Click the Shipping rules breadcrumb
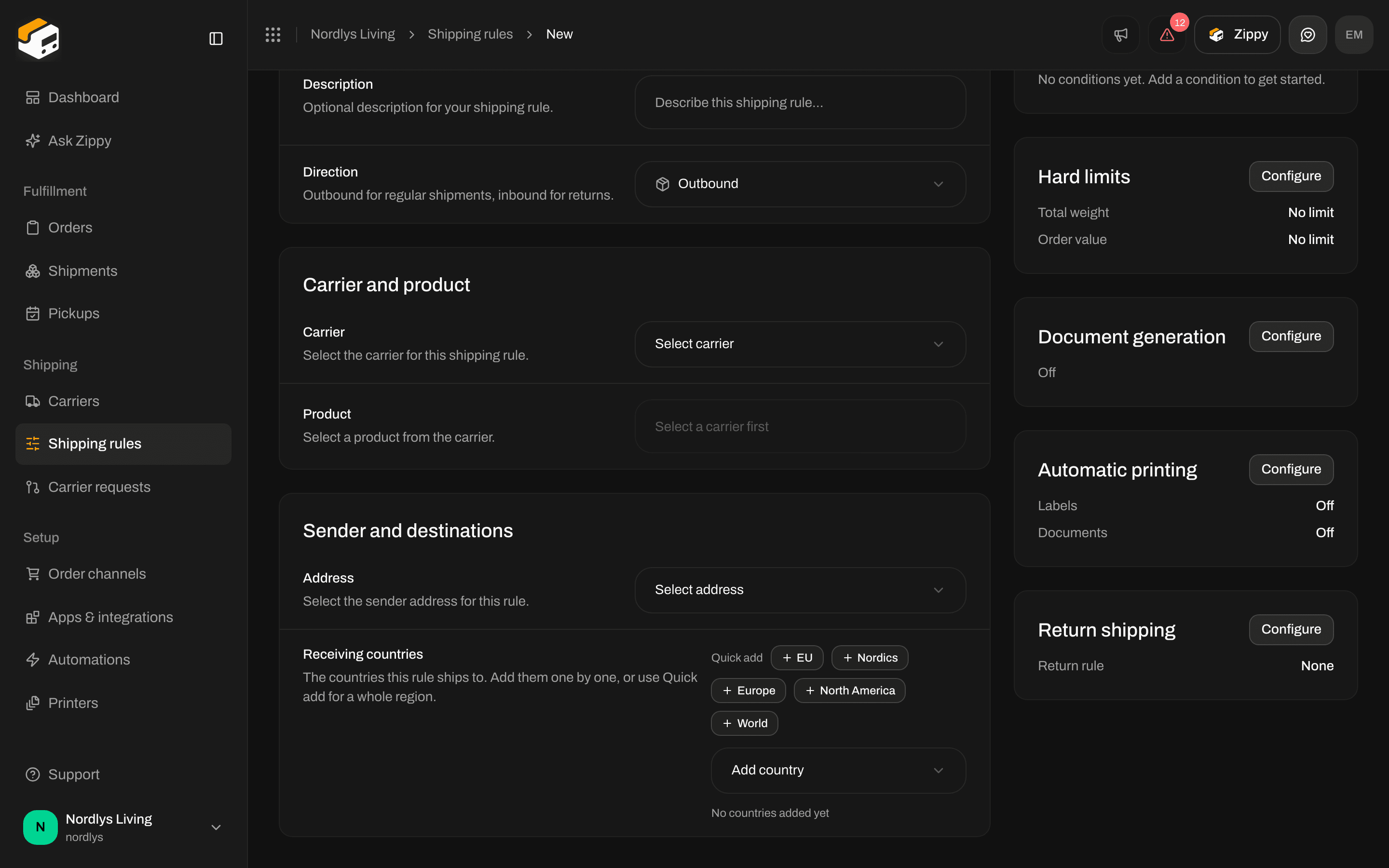1389x868 pixels. click(470, 34)
